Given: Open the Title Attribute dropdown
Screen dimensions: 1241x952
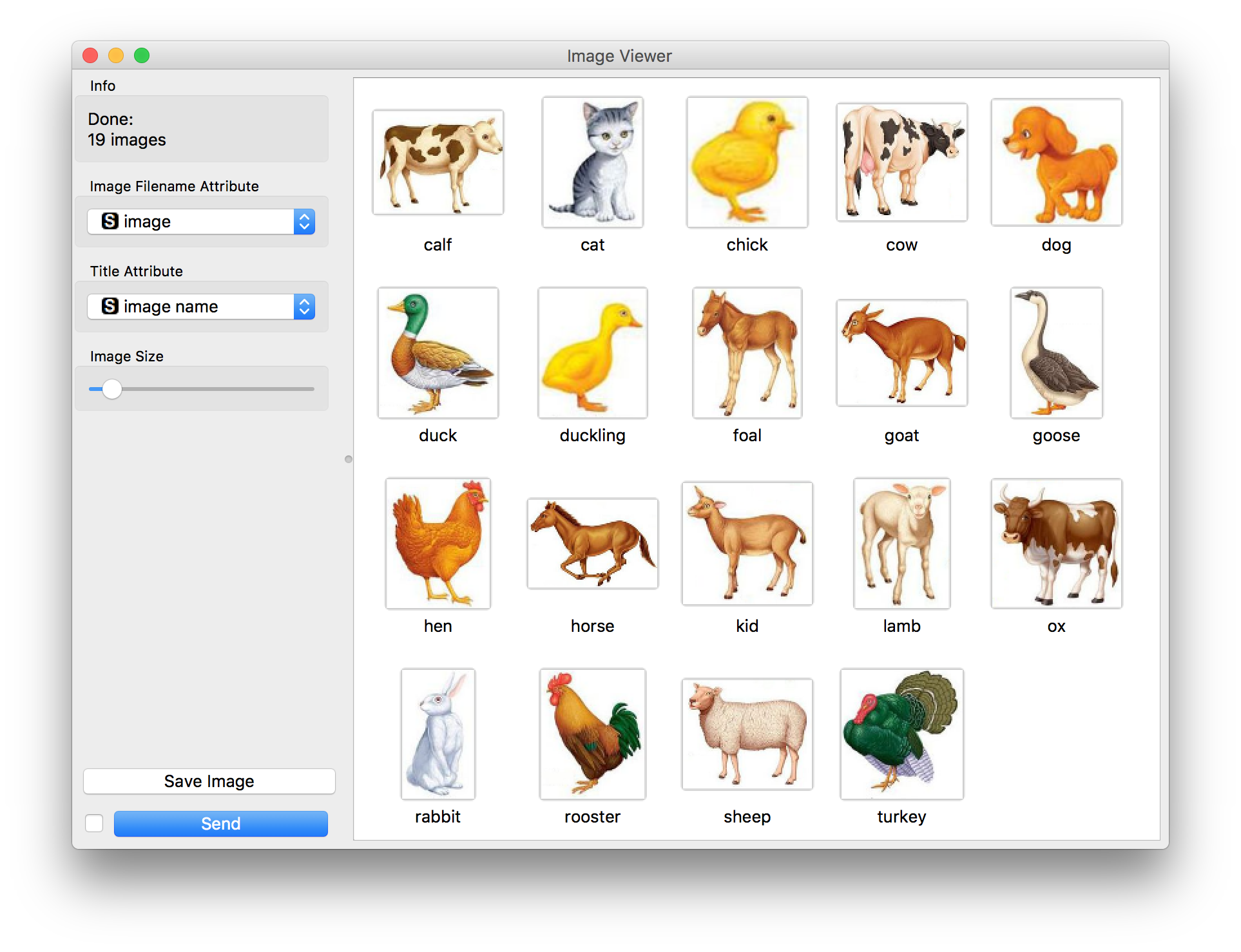Looking at the screenshot, I should pyautogui.click(x=201, y=307).
